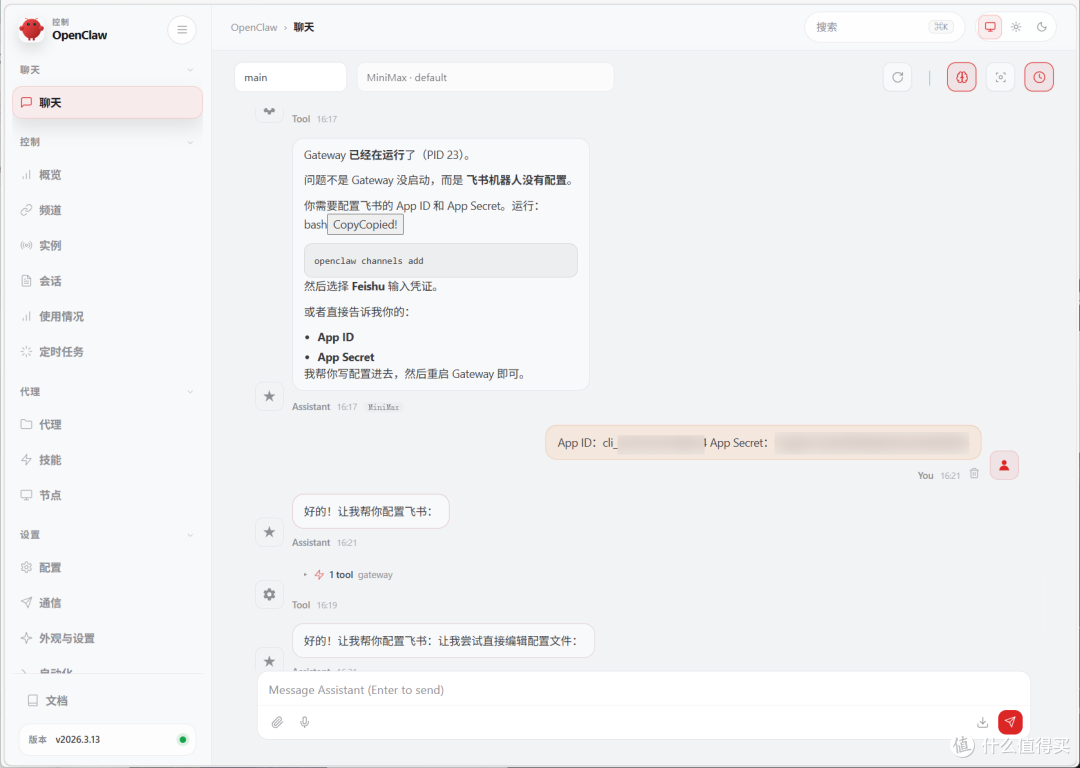
Task: Collapse the 聊天 sidebar section chevron
Action: (190, 70)
